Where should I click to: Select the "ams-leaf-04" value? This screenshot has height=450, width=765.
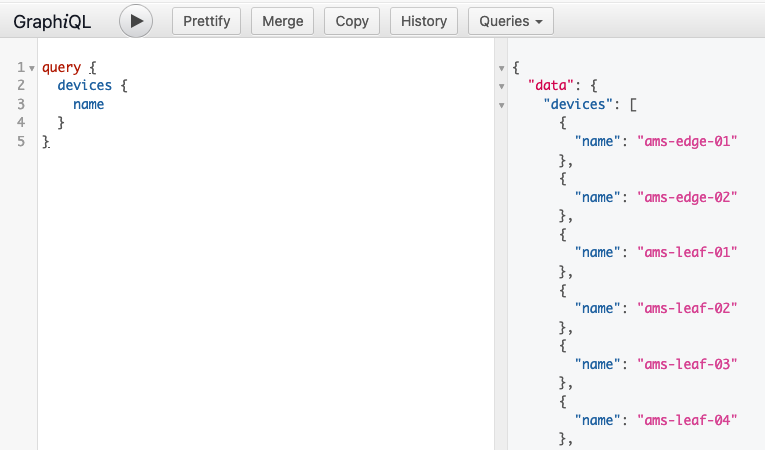coord(687,420)
